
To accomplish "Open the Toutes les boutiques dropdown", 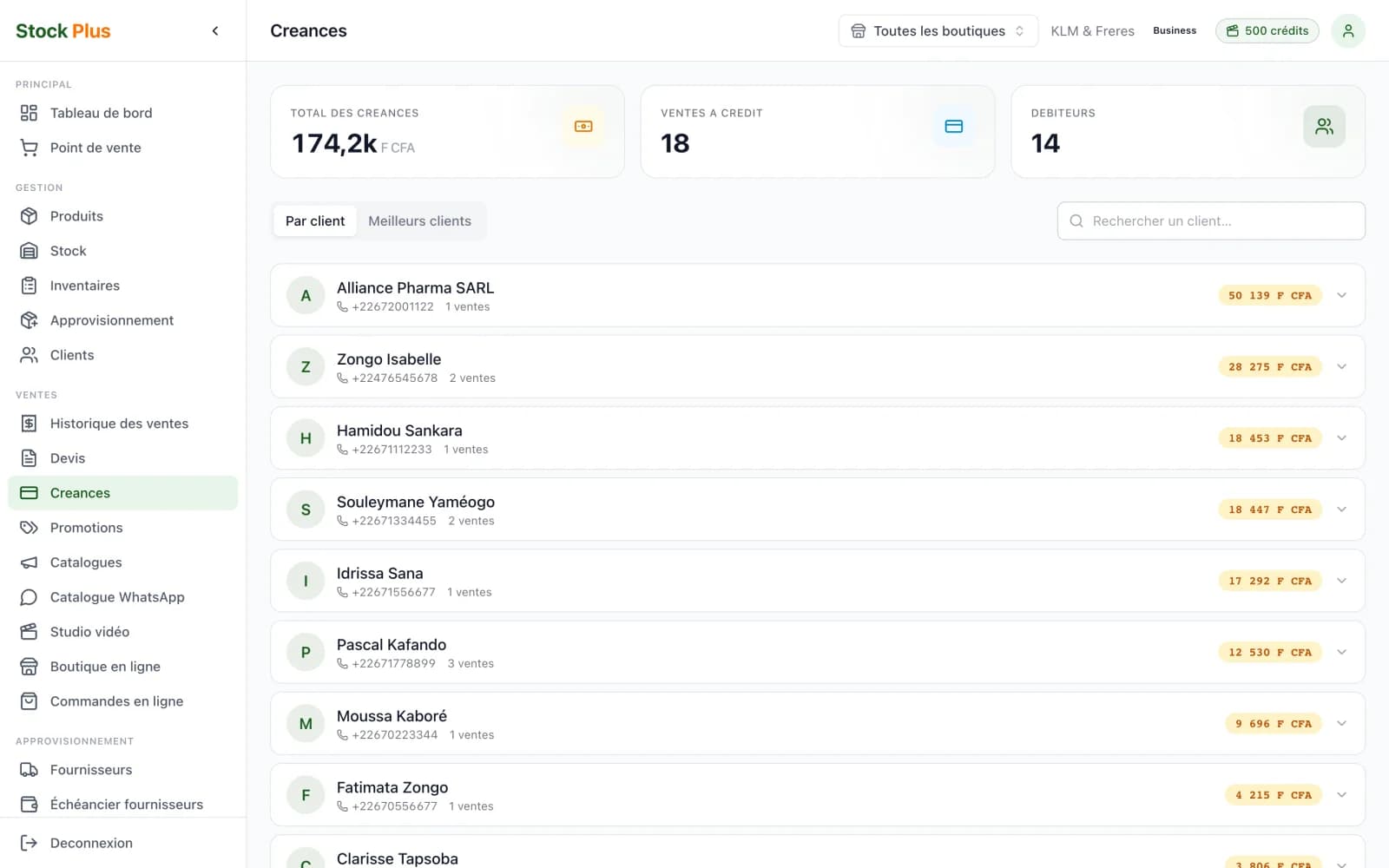I will (938, 31).
